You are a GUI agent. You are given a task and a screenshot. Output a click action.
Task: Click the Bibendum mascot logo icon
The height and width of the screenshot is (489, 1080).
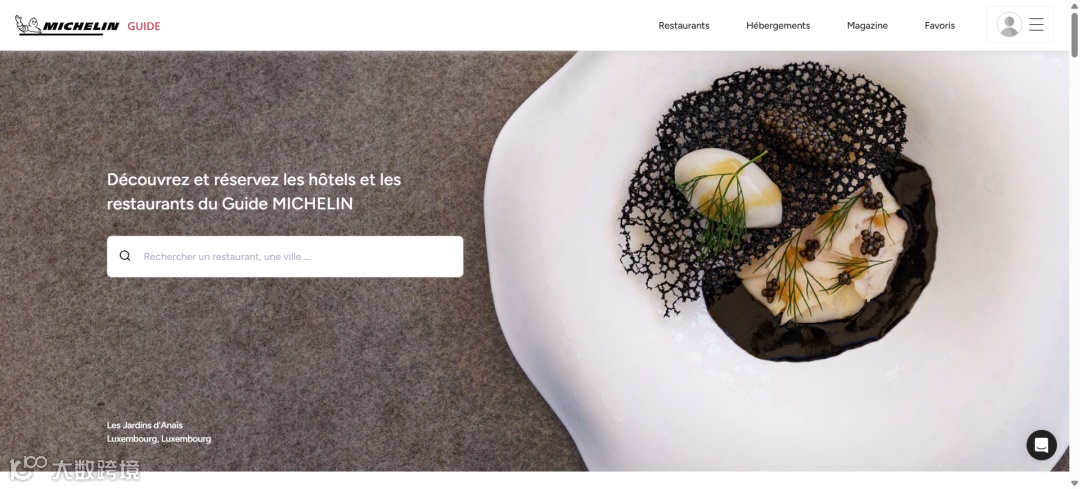28,25
